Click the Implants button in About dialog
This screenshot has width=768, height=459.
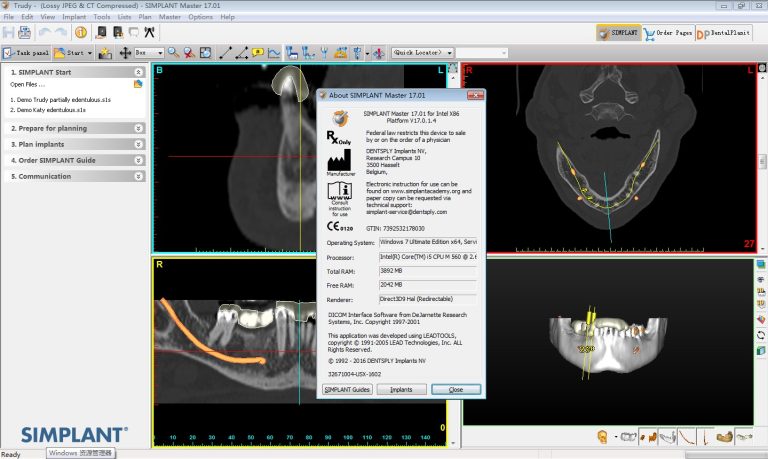pyautogui.click(x=401, y=389)
